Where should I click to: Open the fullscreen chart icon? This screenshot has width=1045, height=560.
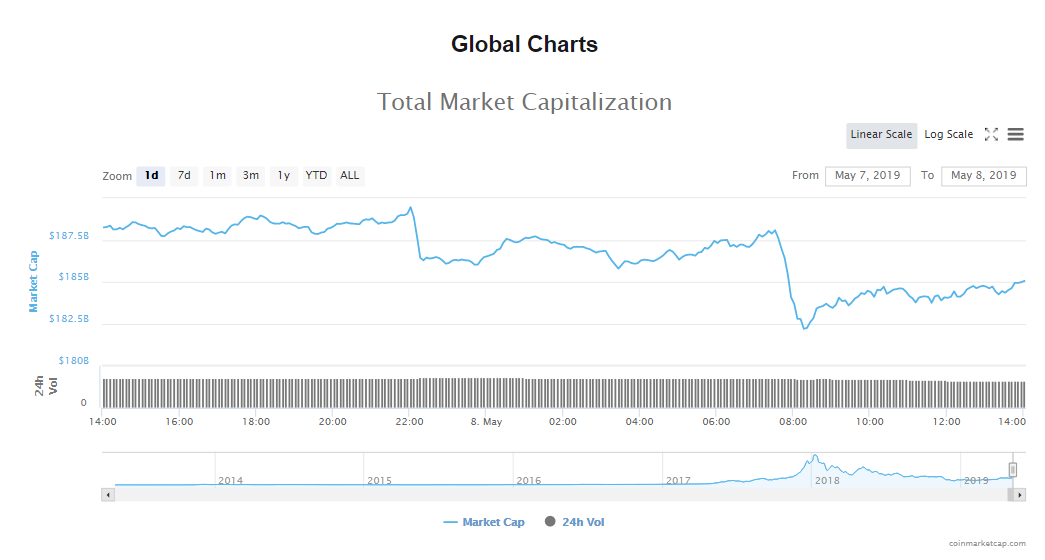(x=991, y=135)
